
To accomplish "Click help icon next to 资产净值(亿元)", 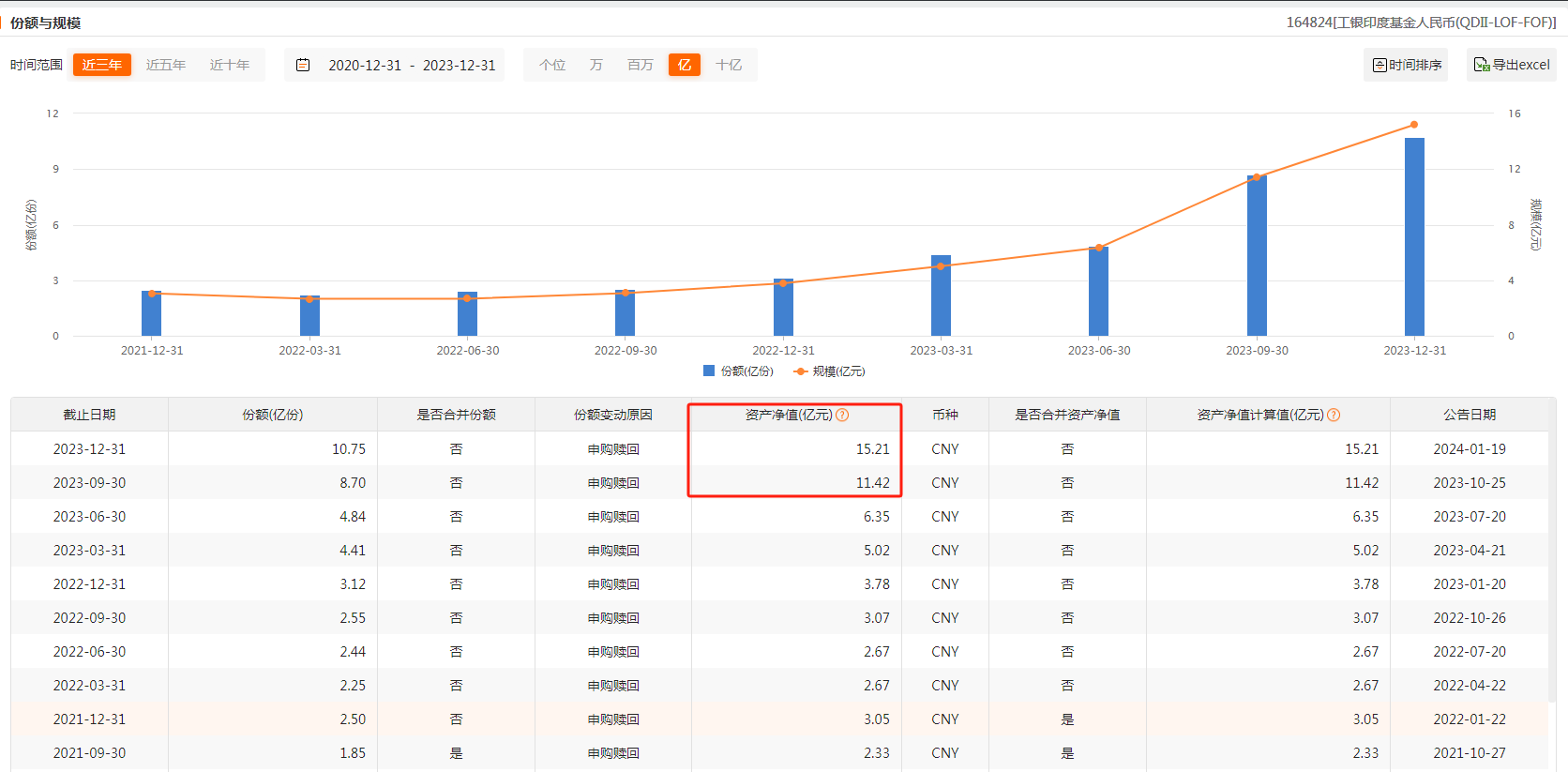I will 842,415.
